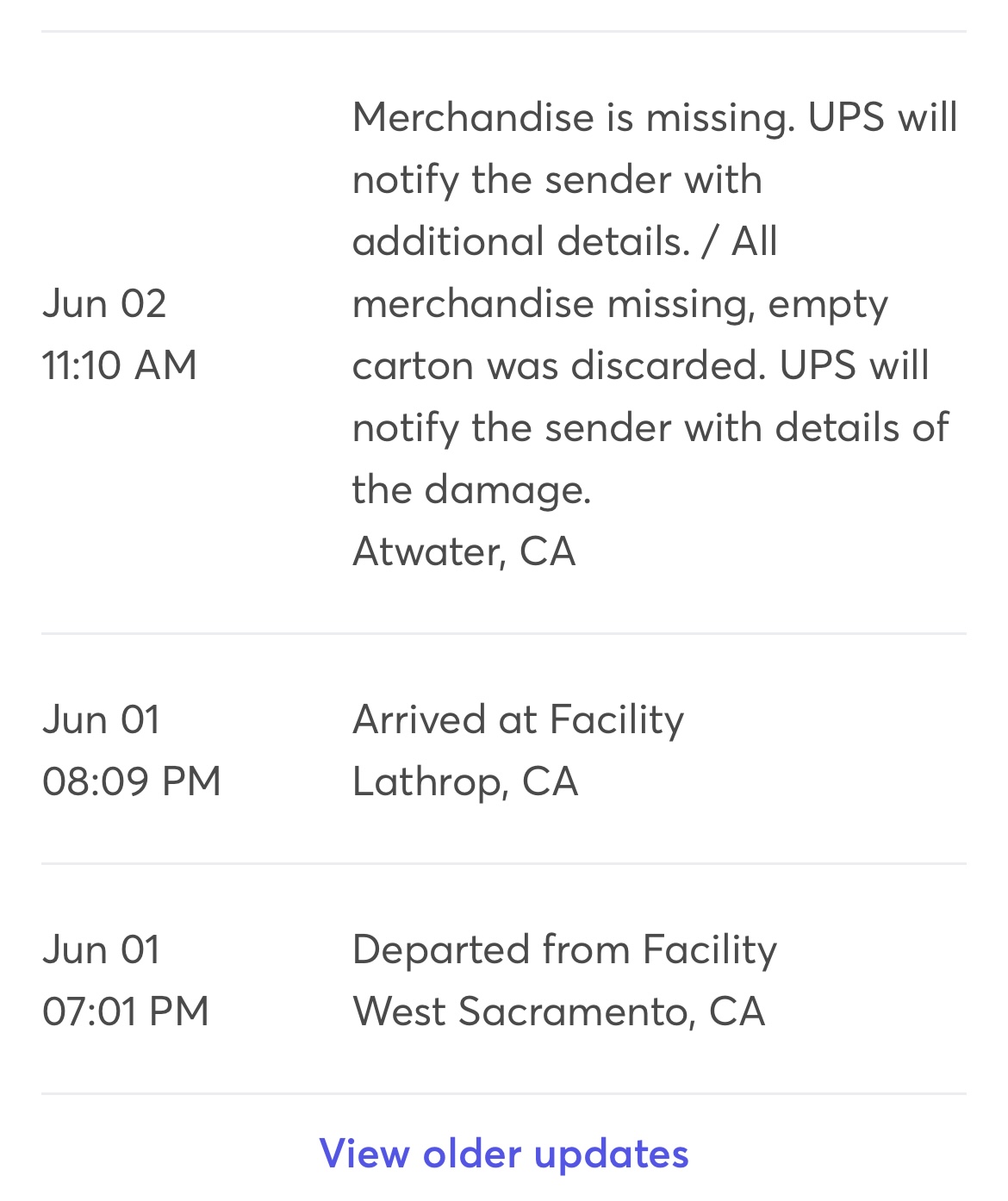
Task: Click the Atwater, CA location
Action: [464, 551]
